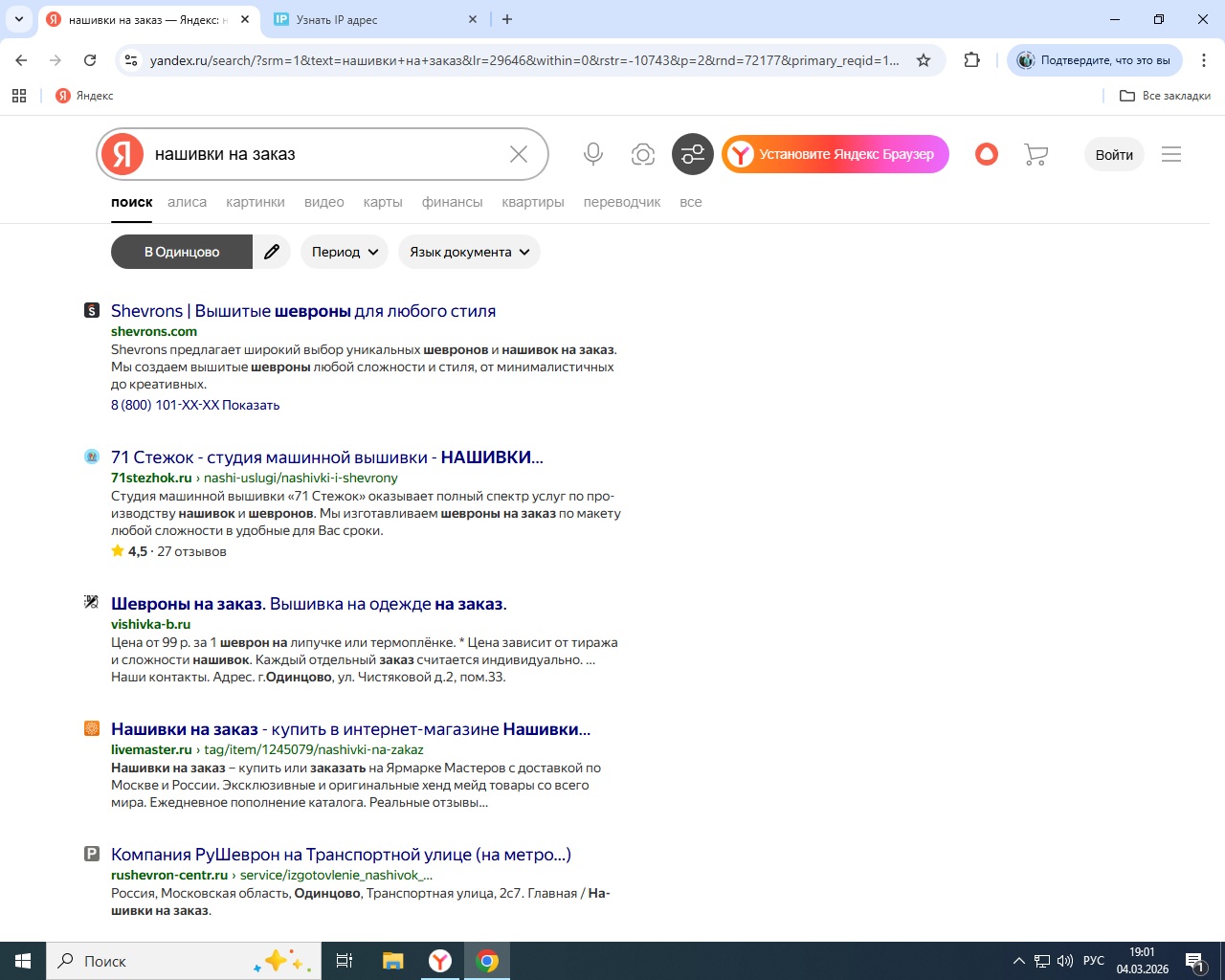Image resolution: width=1225 pixels, height=980 pixels.
Task: Open the livemaster "Нашивки на заказ" result title
Action: [351, 729]
